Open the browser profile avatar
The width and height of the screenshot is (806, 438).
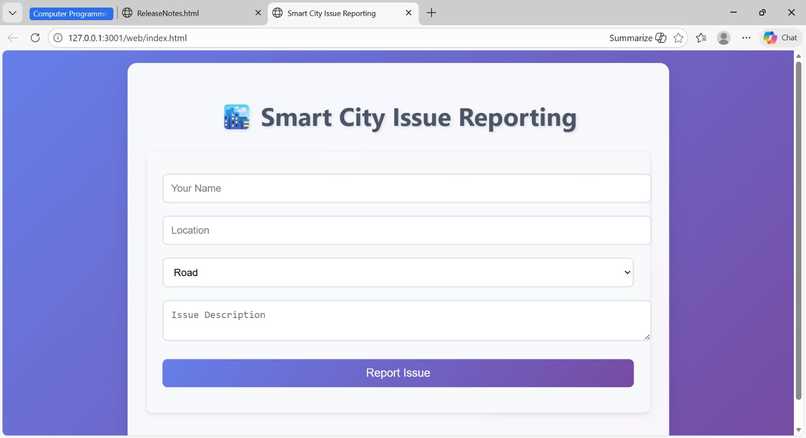723,38
